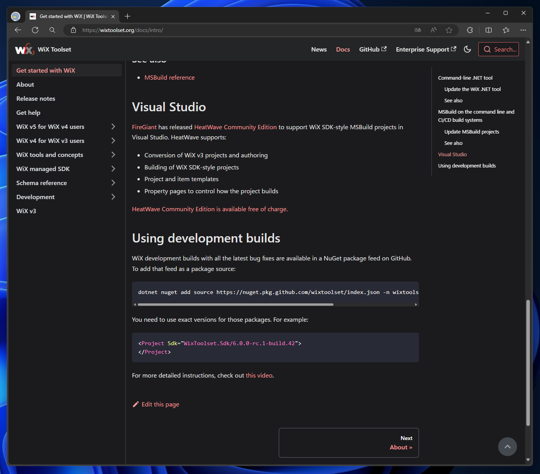
Task: Click the browser profile avatar icon
Action: click(15, 16)
